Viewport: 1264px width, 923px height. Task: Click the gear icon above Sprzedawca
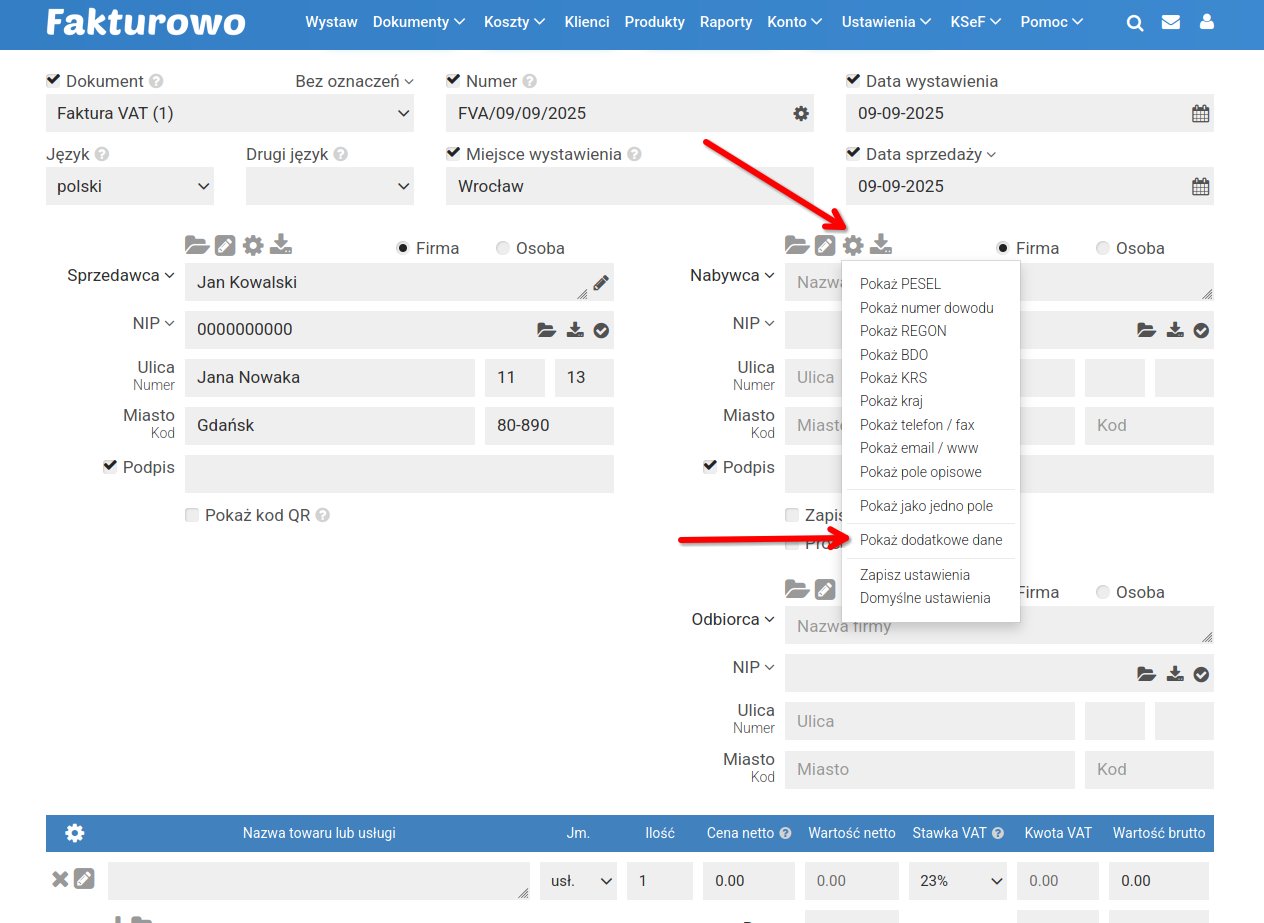(x=253, y=245)
